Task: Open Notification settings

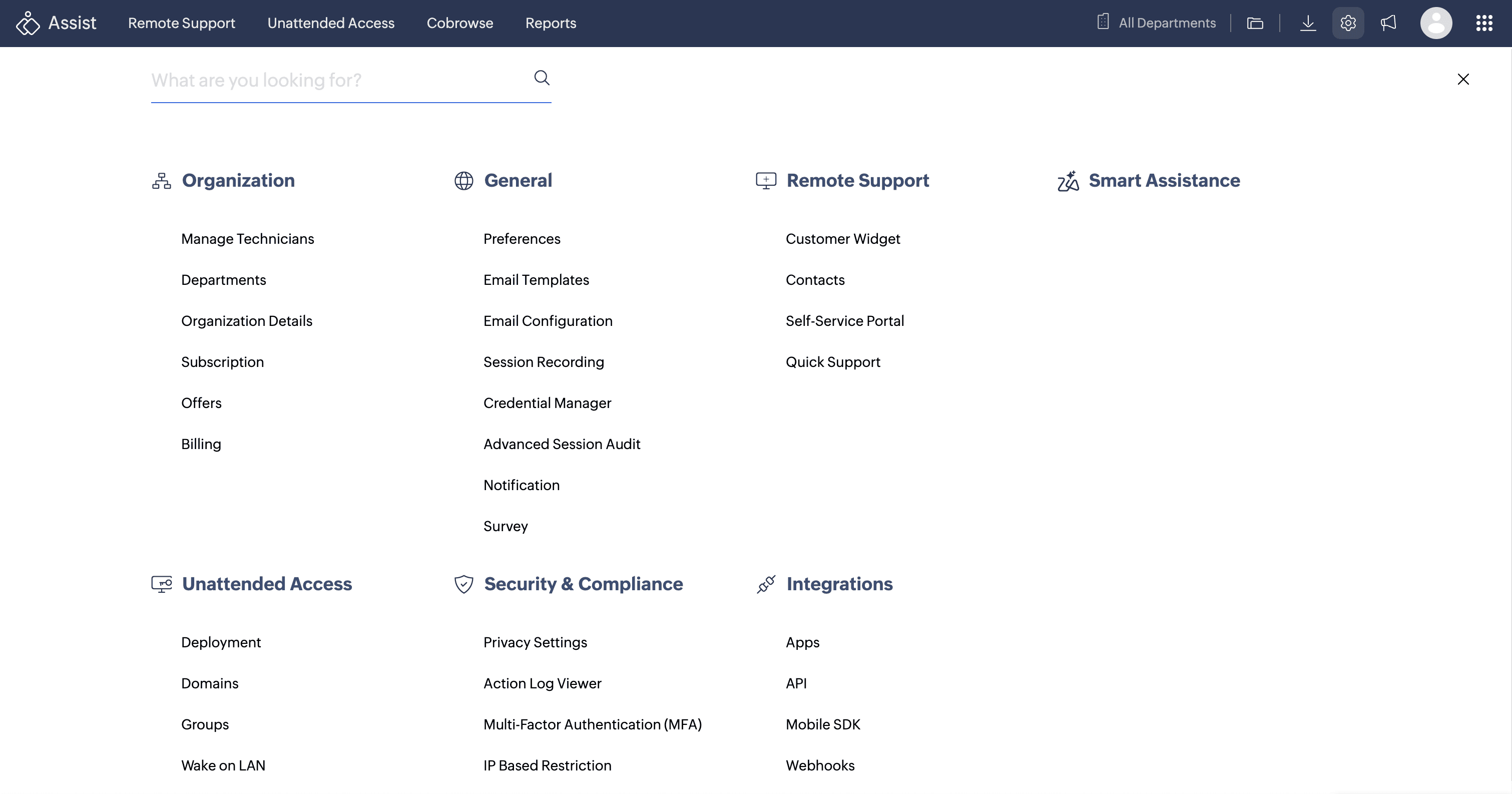Action: (522, 486)
